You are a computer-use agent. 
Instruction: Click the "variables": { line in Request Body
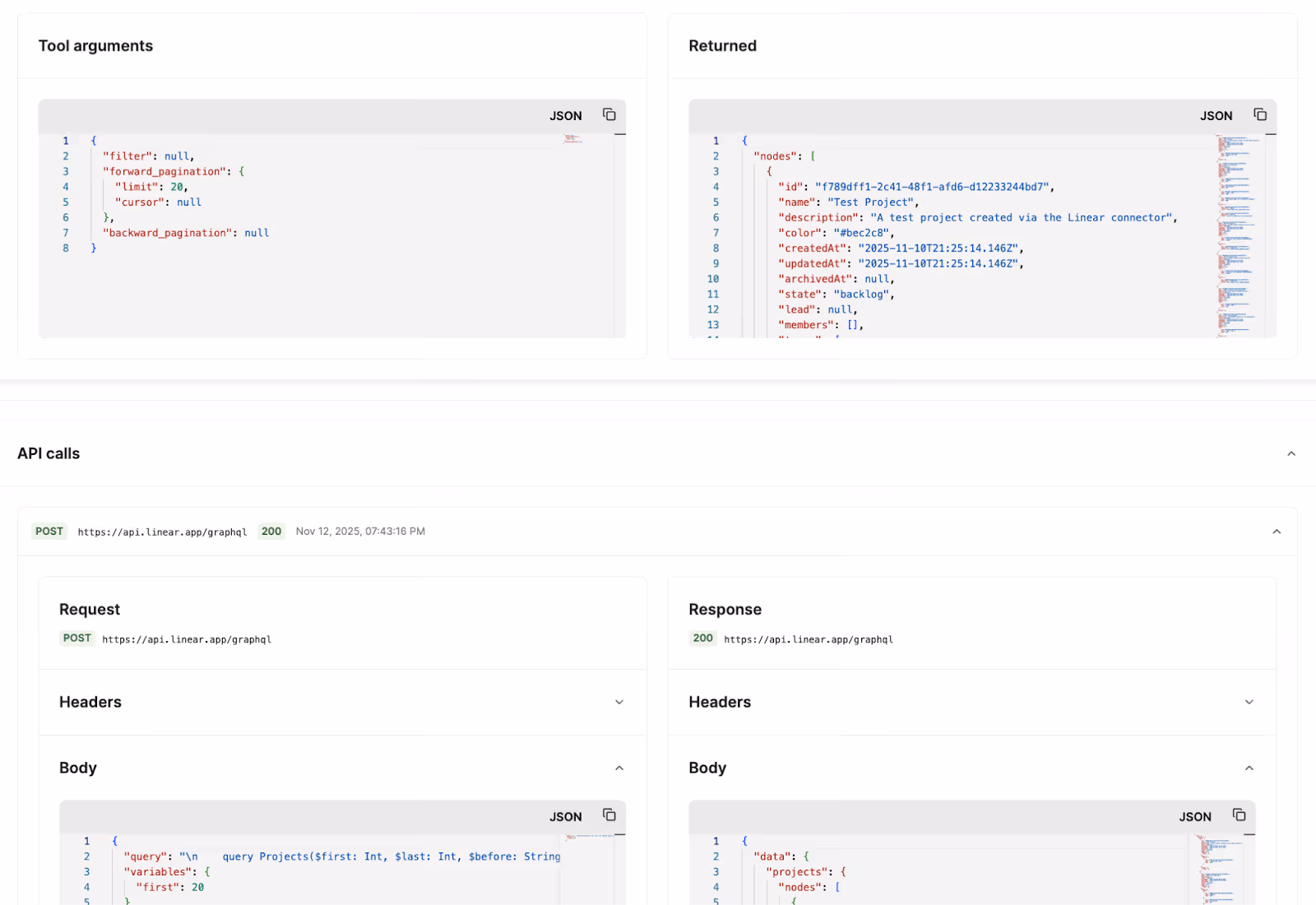click(167, 872)
